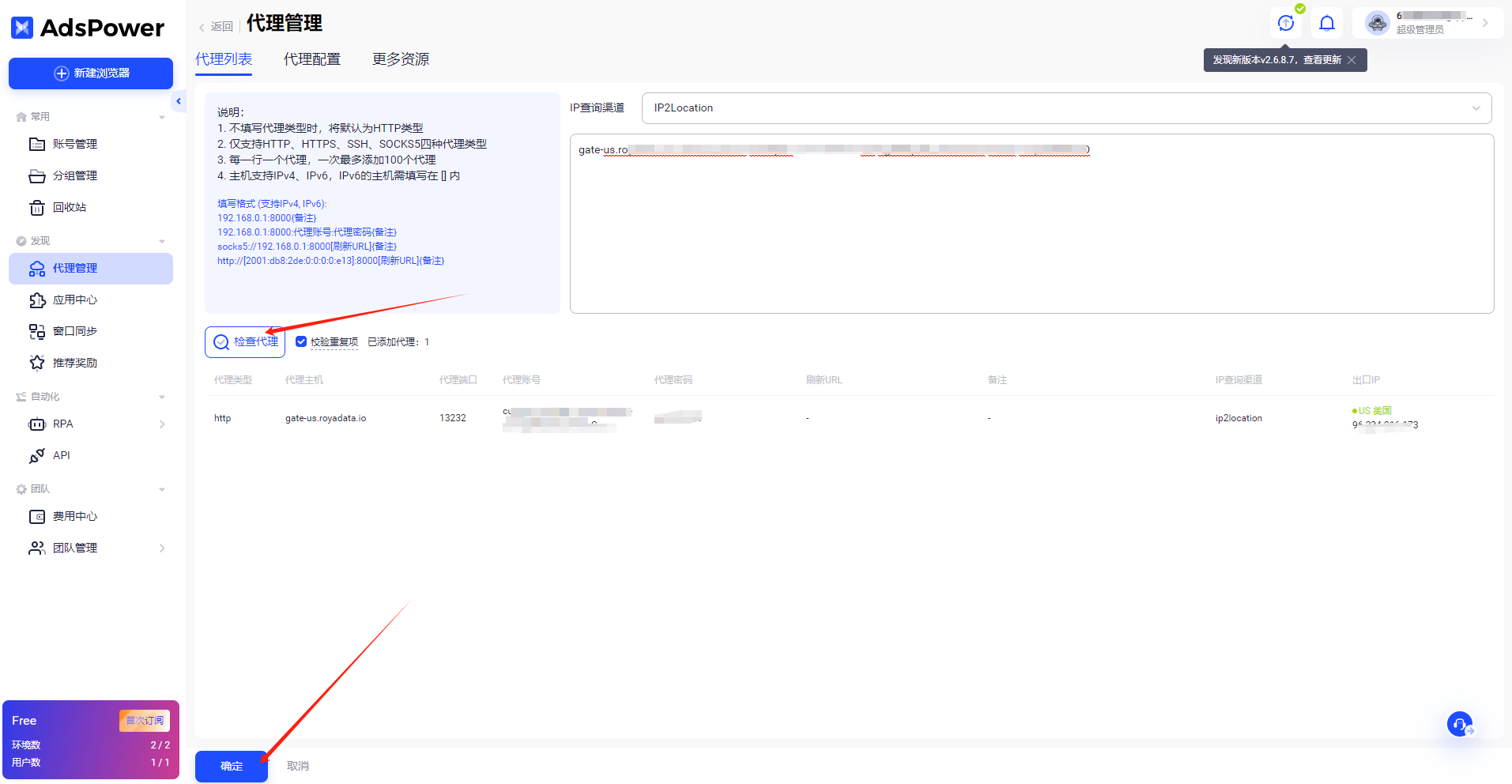Open the customer support headset chat
The image size is (1512, 784).
coord(1460,724)
